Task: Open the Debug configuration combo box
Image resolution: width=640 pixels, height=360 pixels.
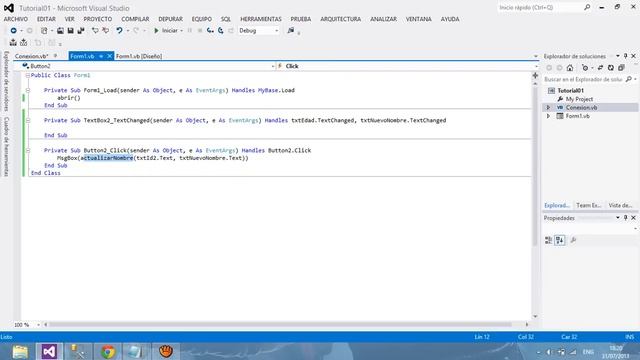Action: click(259, 31)
